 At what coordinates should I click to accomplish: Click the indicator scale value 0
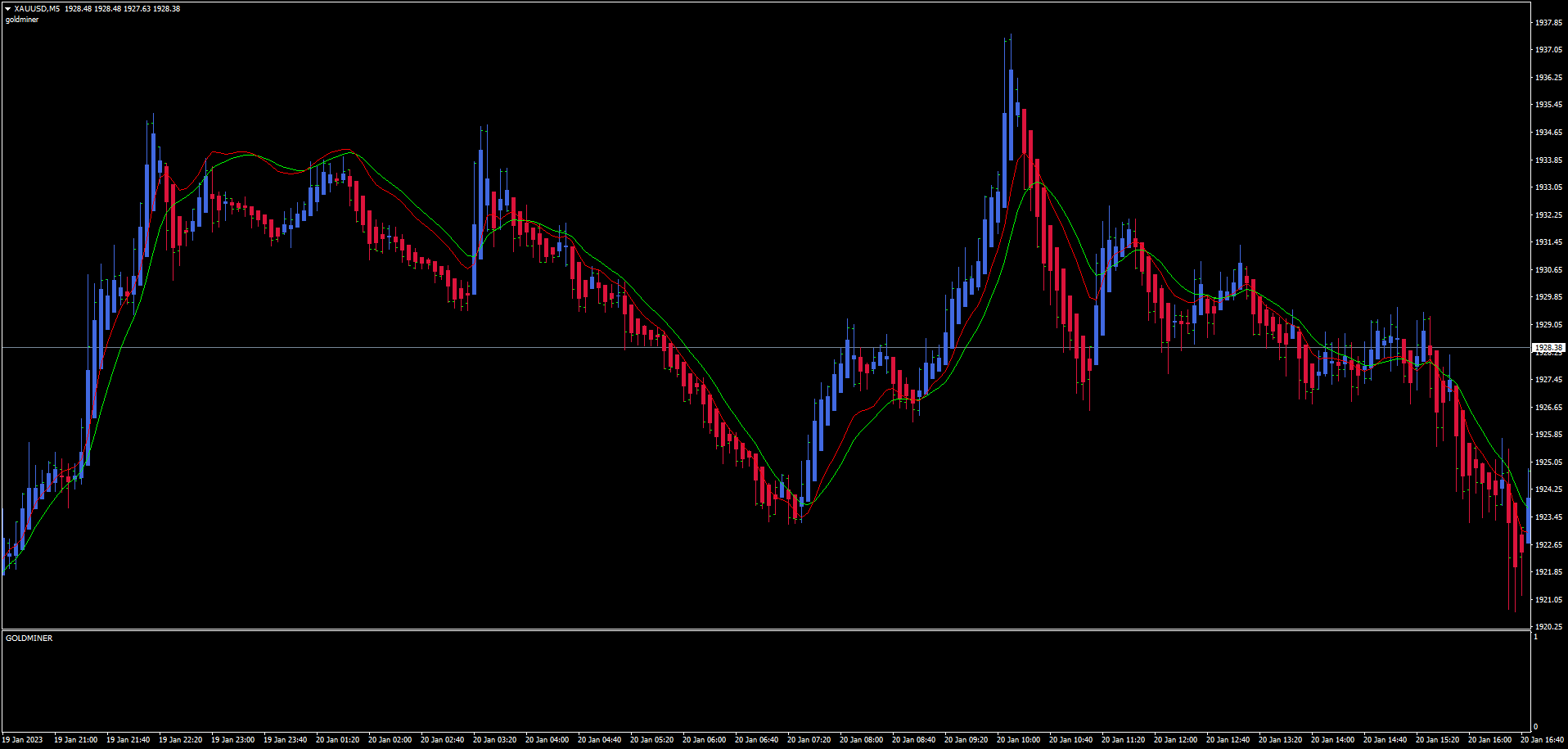(x=1535, y=727)
